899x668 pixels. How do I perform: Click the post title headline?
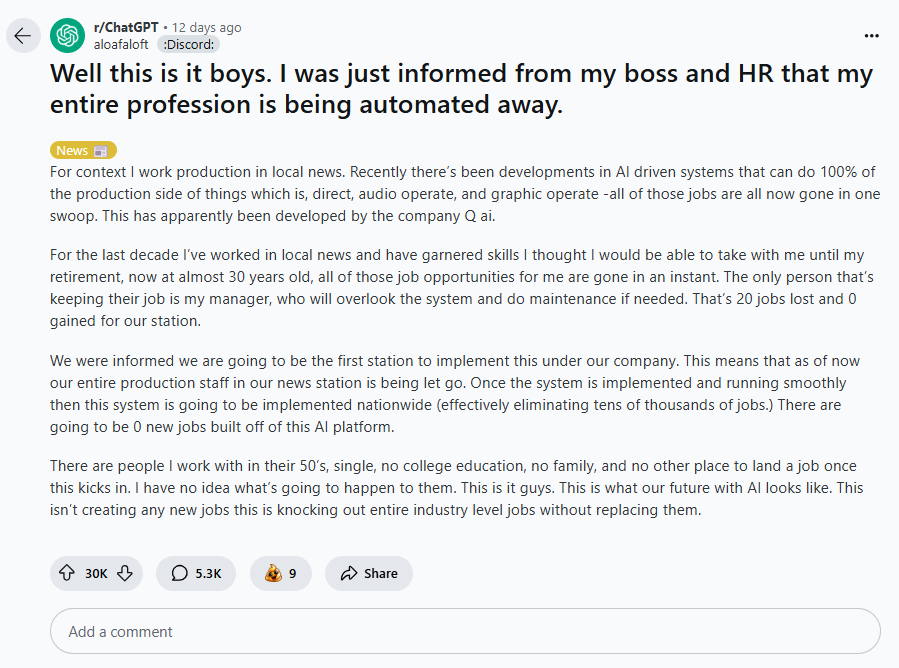click(461, 89)
